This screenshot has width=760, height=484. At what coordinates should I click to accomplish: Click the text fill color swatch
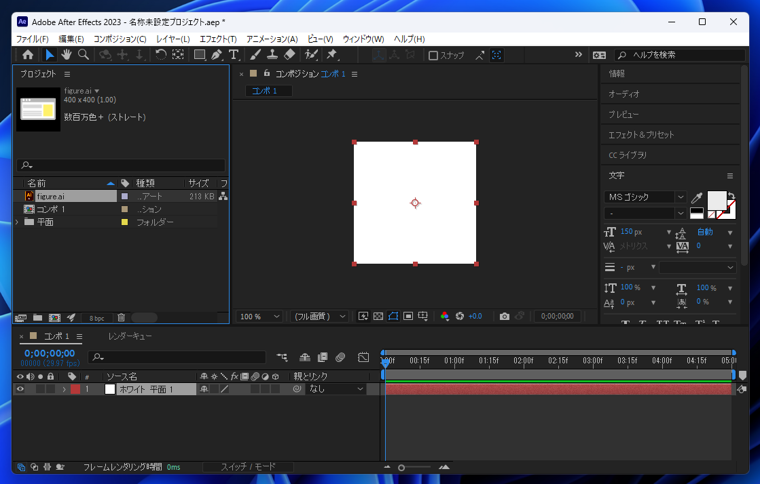tap(717, 200)
